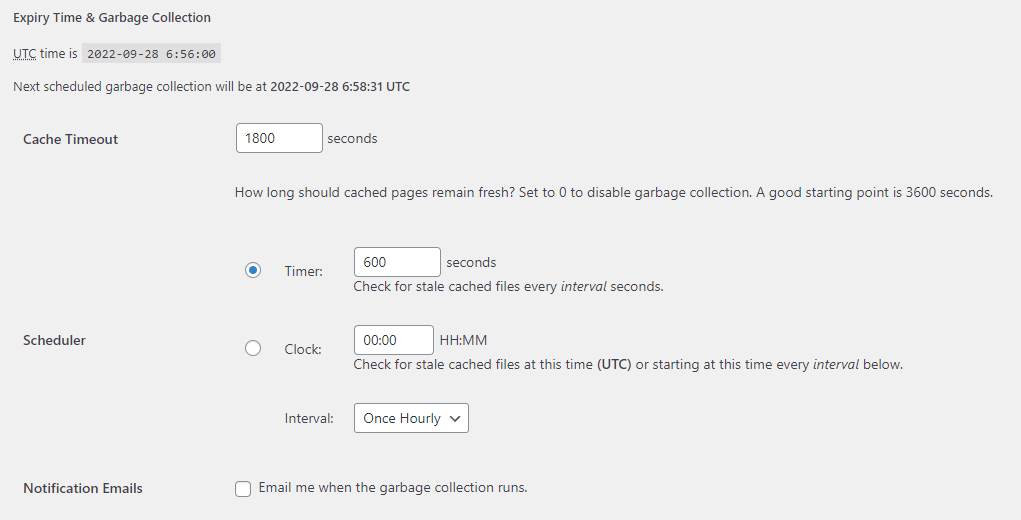Screen dimensions: 1021x520
Task: Click the Clock time field showing 00:00
Action: 394,340
